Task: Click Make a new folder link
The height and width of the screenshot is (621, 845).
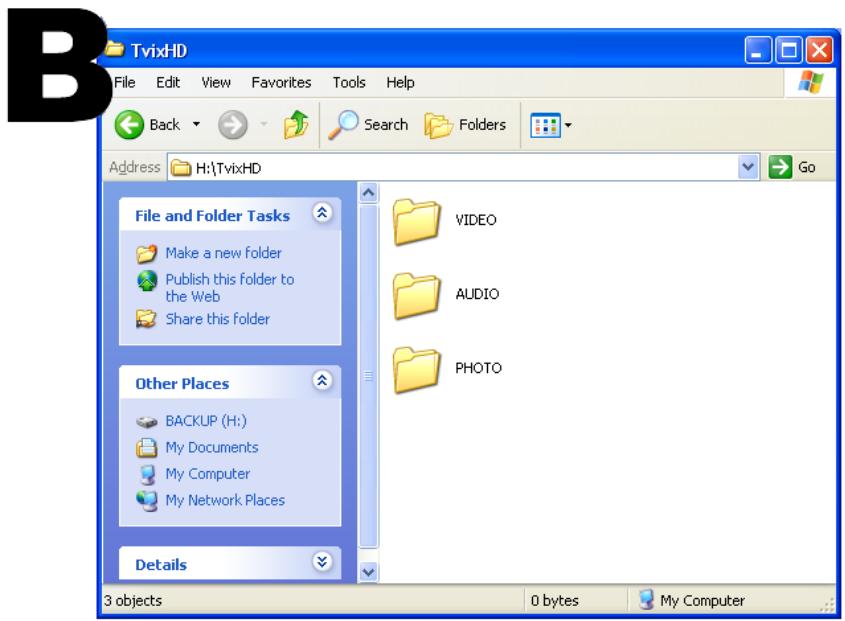Action: (224, 253)
